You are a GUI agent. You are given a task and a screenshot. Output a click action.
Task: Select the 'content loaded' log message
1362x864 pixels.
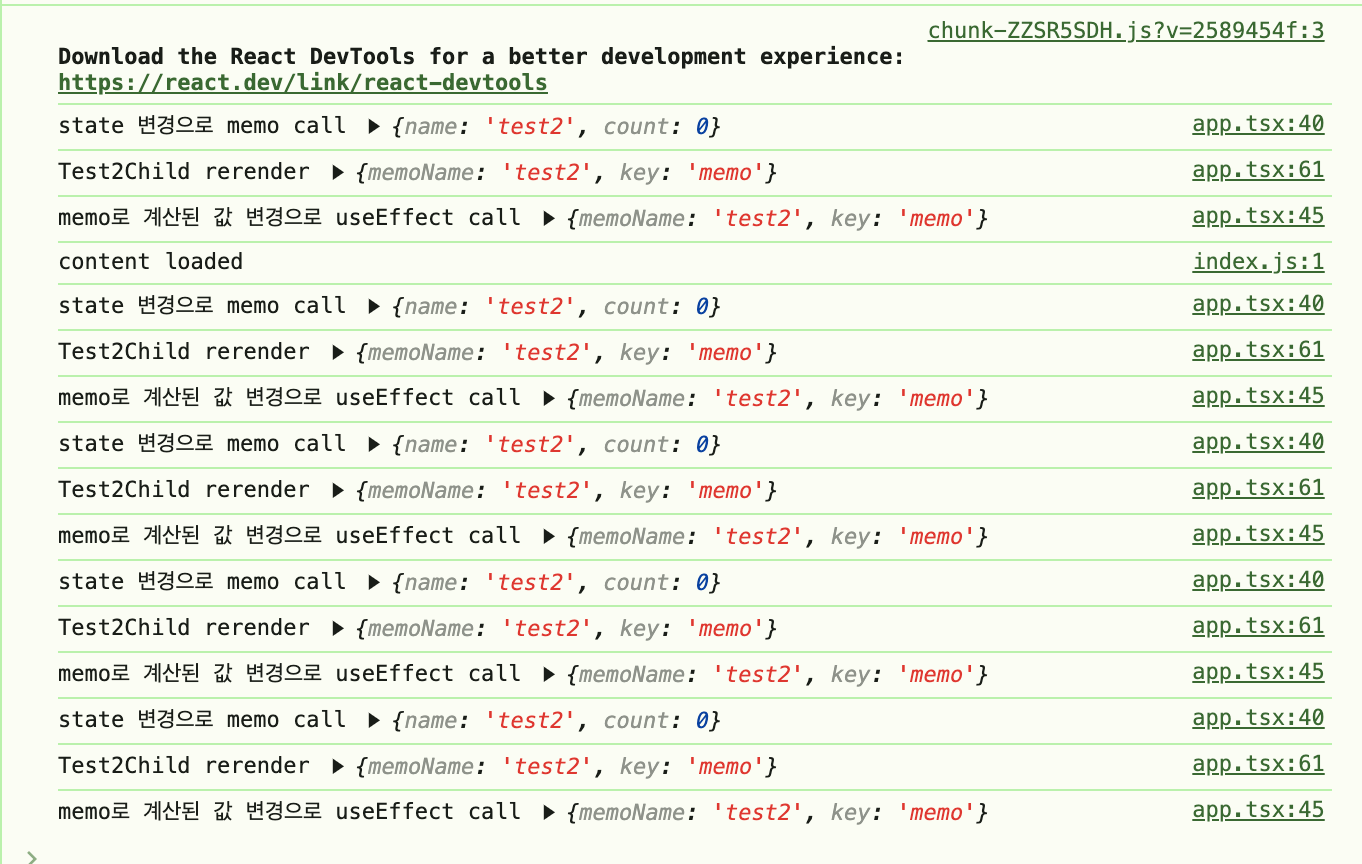151,262
